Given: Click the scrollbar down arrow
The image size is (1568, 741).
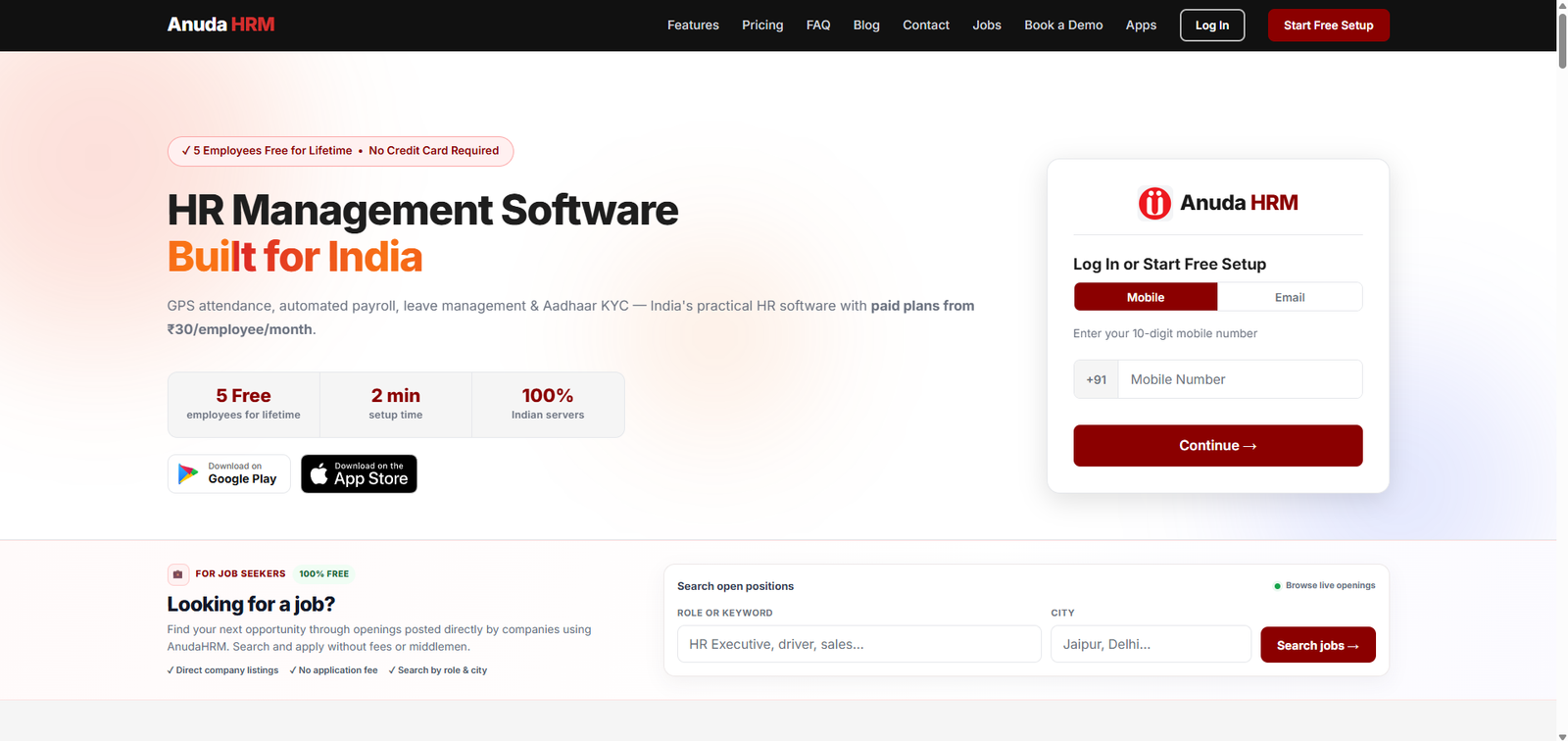Looking at the screenshot, I should coord(1562,735).
